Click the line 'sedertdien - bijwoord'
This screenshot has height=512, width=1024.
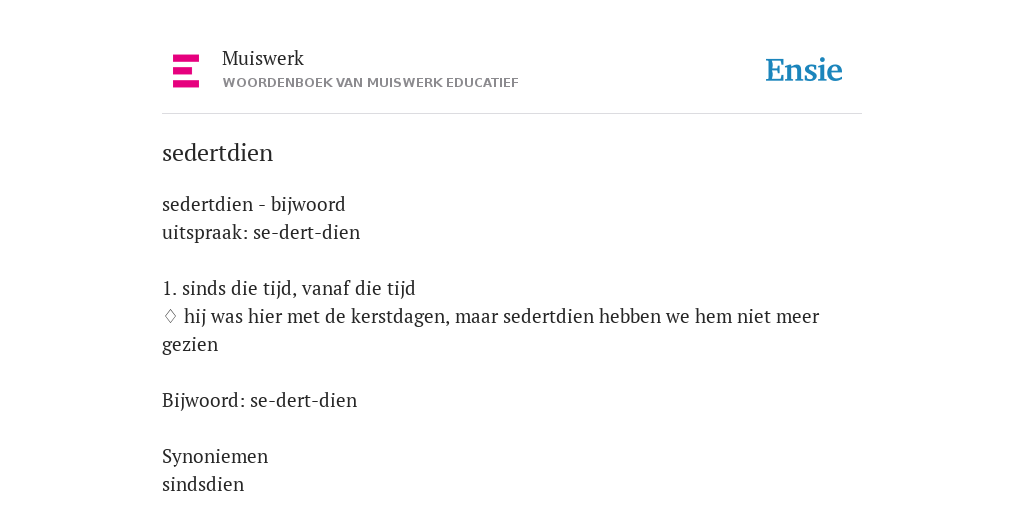pyautogui.click(x=253, y=204)
